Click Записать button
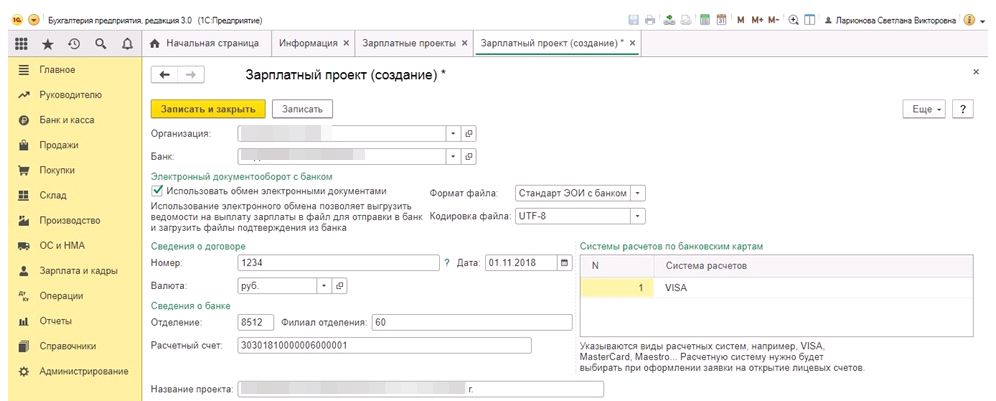The height and width of the screenshot is (401, 996). tap(302, 109)
